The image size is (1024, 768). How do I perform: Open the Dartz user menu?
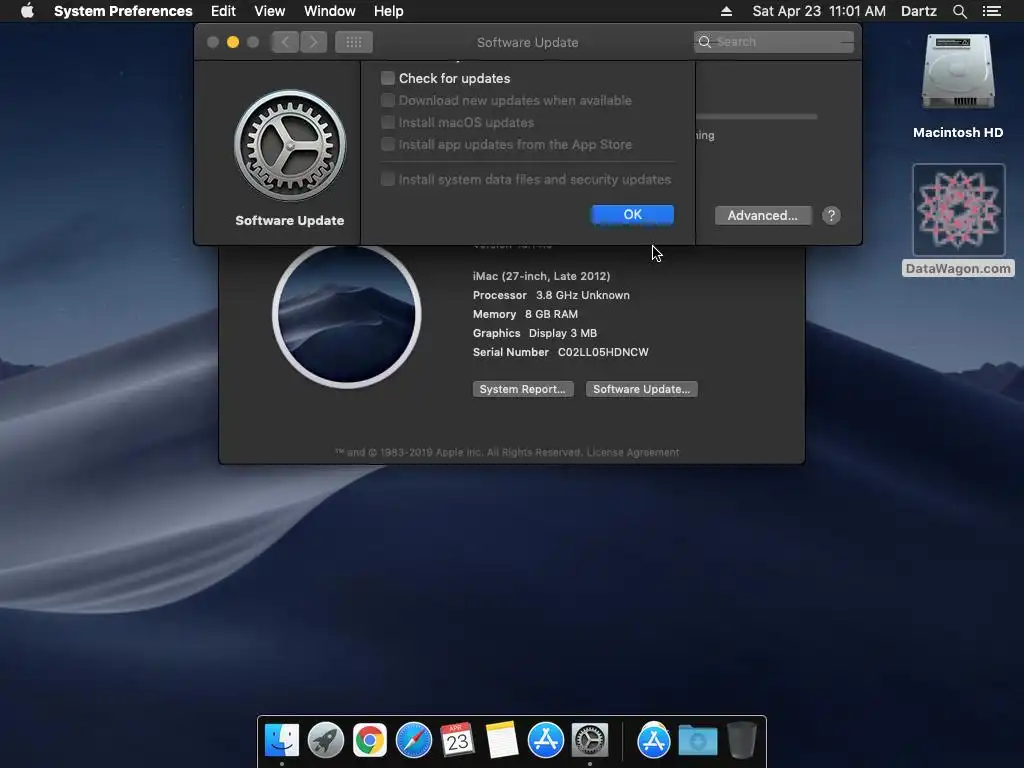pos(918,11)
